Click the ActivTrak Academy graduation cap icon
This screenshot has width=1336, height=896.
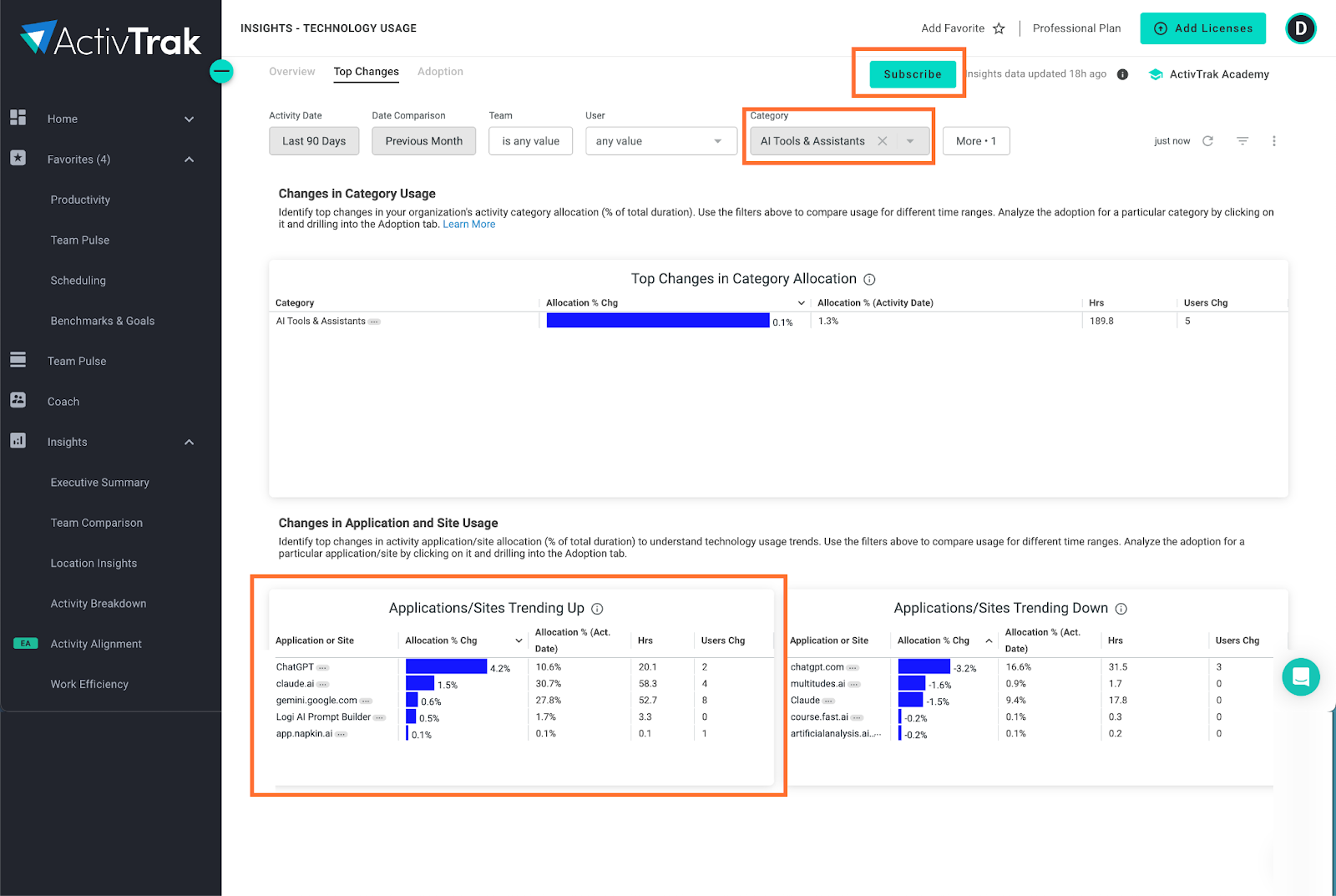1156,74
